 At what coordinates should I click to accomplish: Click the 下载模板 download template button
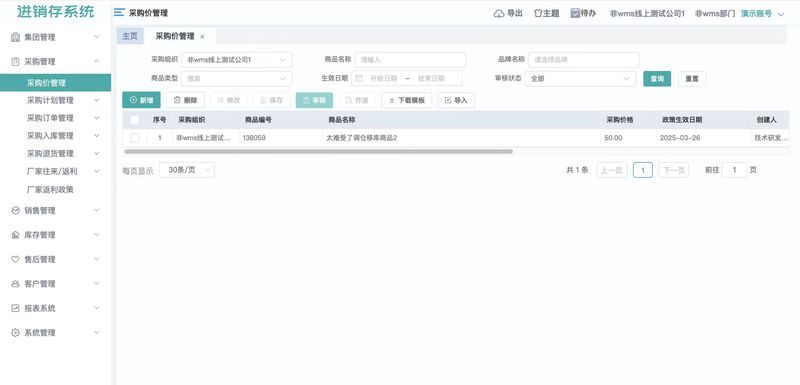point(407,100)
